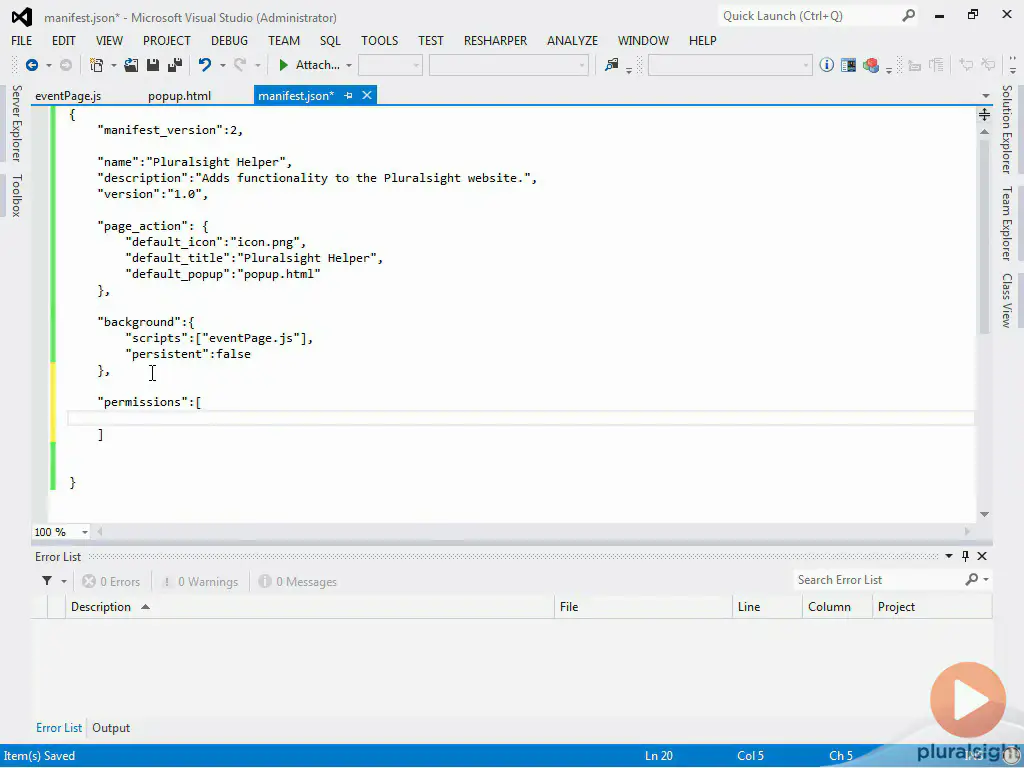
Task: Open the Class View side panel
Action: [1007, 300]
